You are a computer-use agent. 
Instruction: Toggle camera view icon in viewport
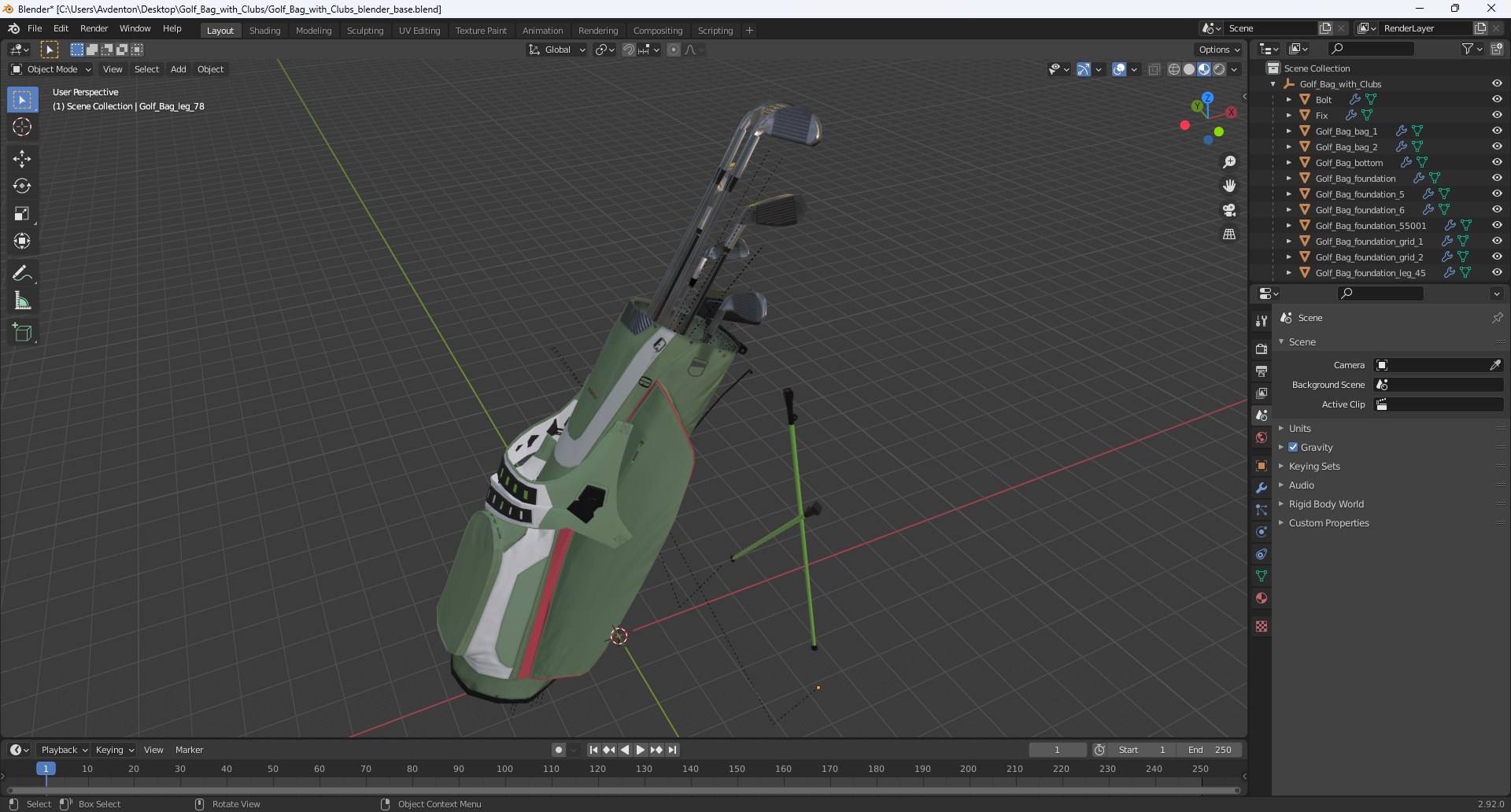point(1229,210)
